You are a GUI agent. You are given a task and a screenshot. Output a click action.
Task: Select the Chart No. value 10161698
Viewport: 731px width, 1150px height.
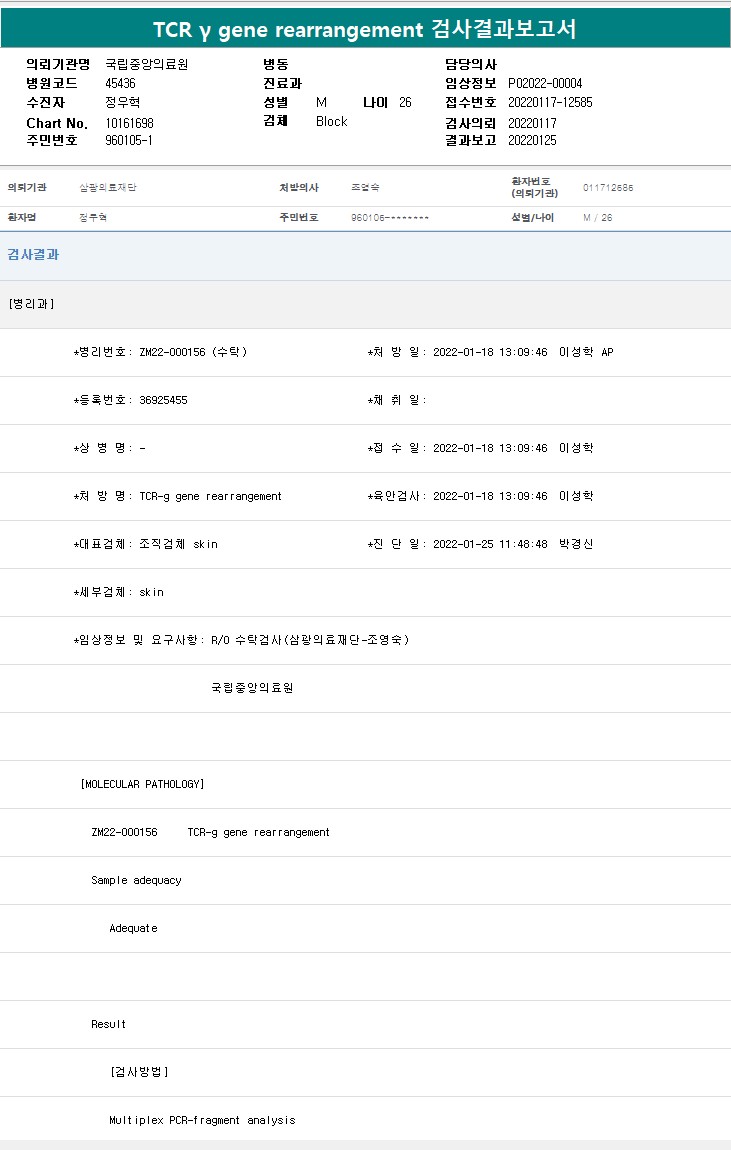point(129,123)
